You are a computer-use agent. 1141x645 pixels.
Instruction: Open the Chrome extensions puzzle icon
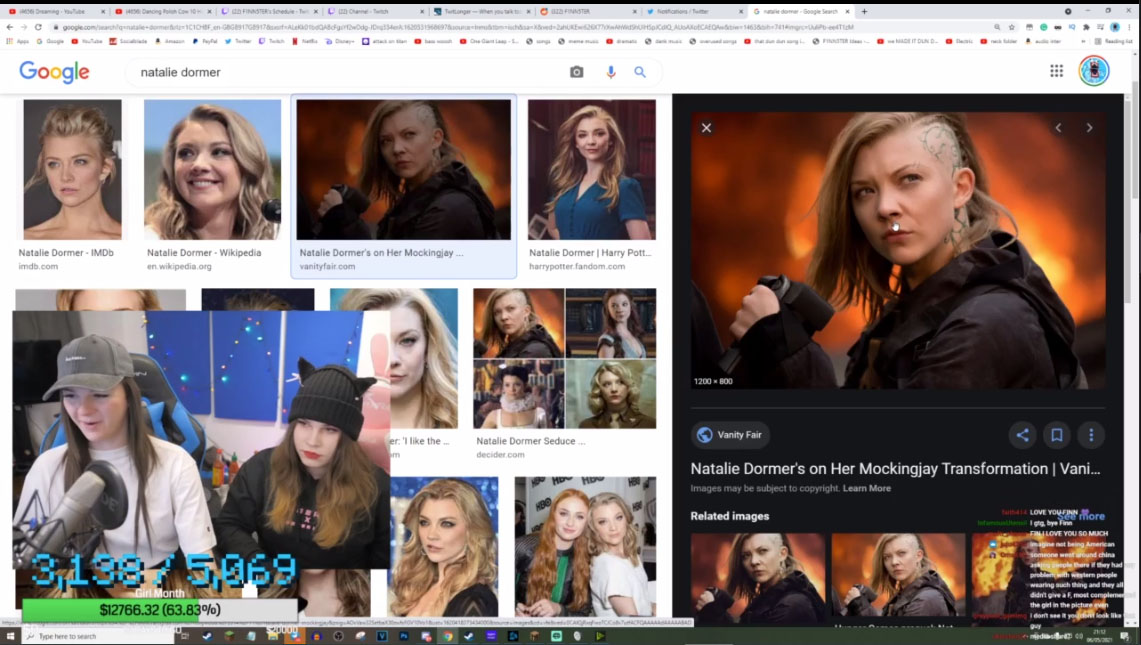pos(1086,27)
